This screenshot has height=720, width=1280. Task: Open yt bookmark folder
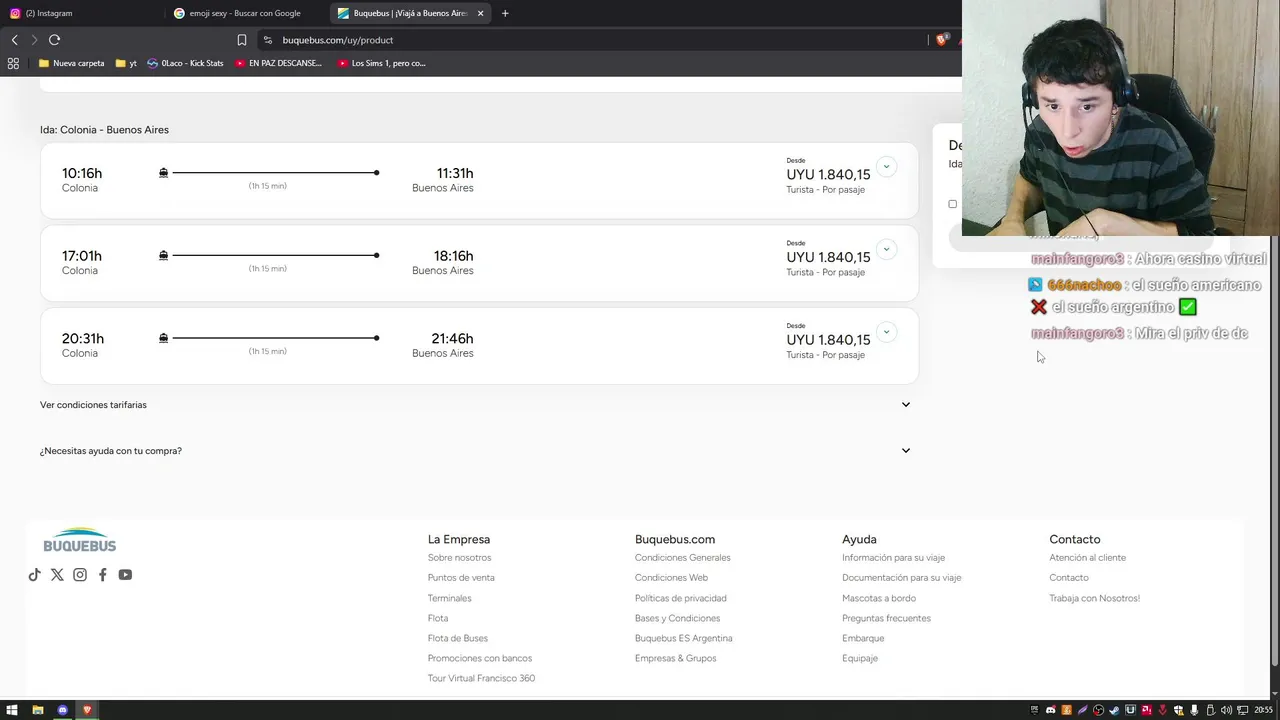click(x=126, y=63)
